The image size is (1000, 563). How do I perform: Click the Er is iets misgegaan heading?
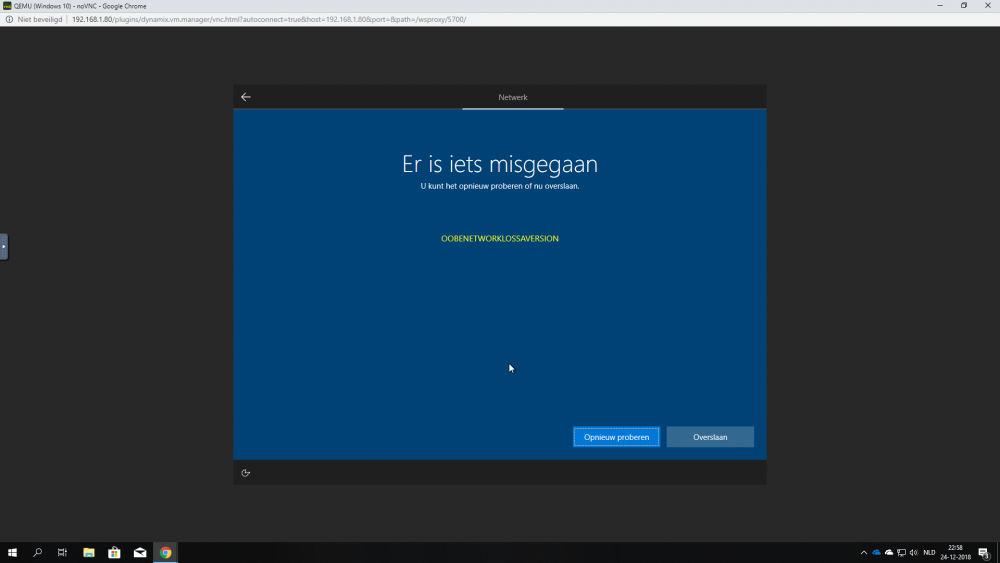[x=500, y=164]
